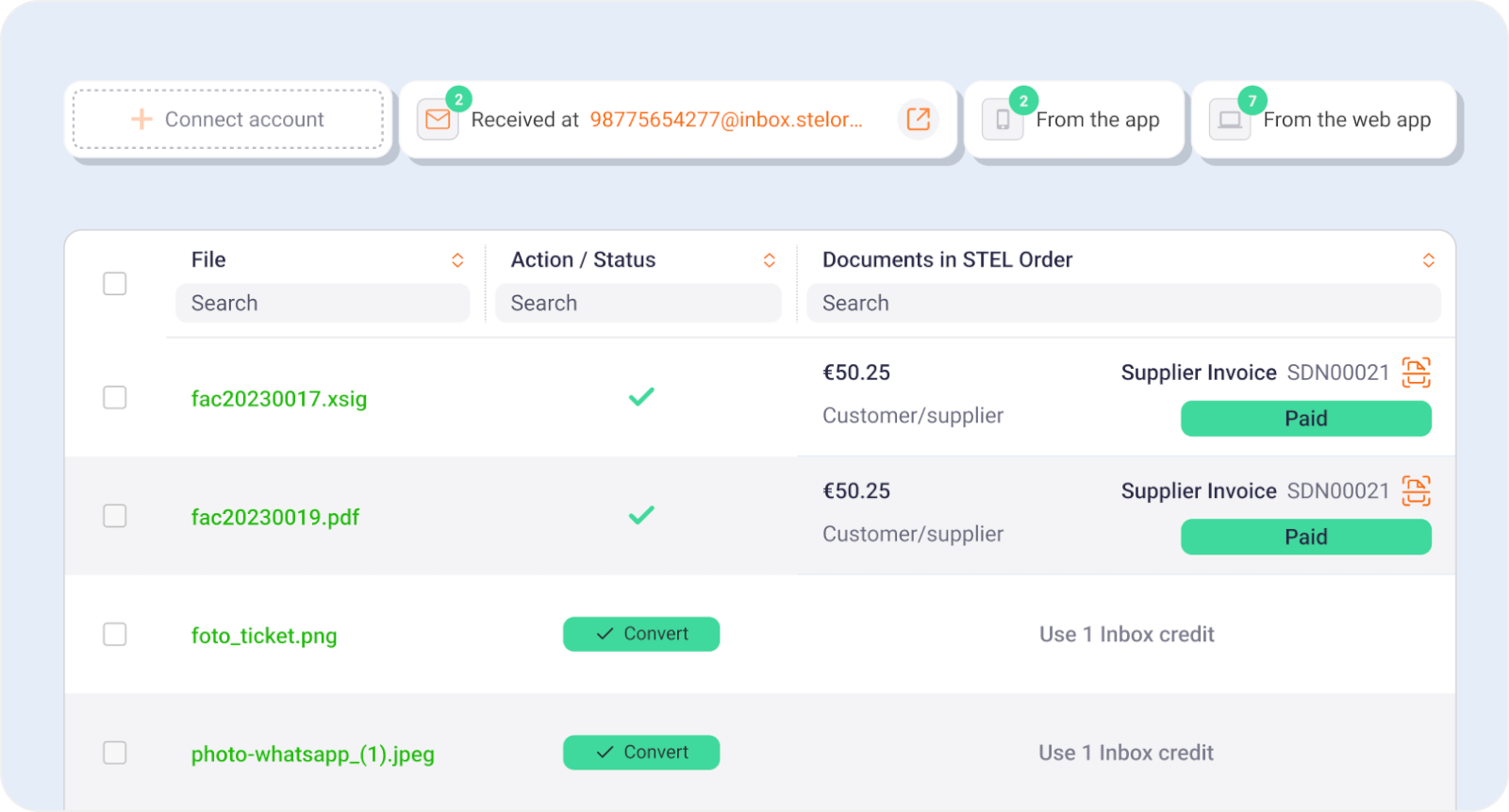This screenshot has height=812, width=1509.
Task: Click the envelope email inbox icon
Action: [438, 120]
